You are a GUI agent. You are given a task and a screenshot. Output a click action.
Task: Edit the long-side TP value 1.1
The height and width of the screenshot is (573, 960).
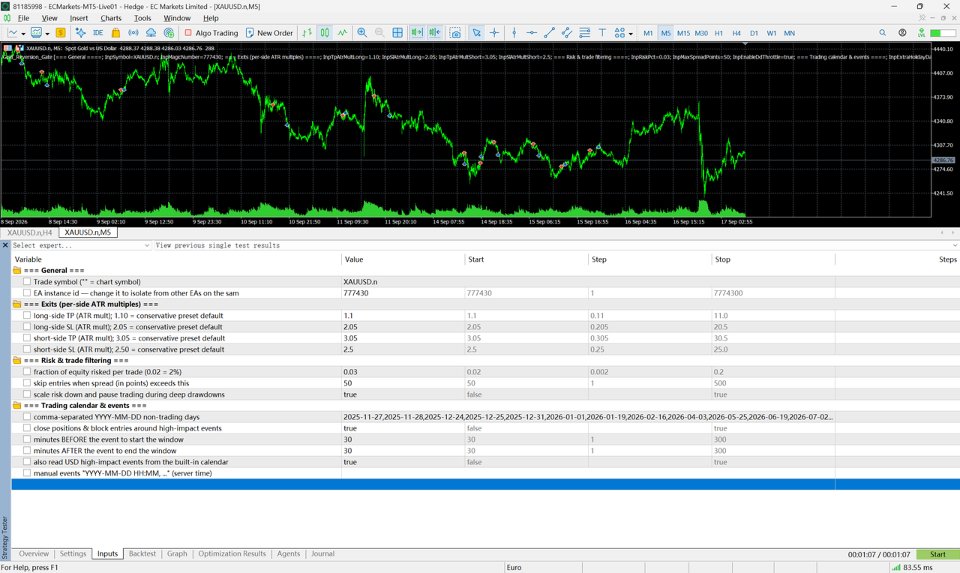coord(402,315)
